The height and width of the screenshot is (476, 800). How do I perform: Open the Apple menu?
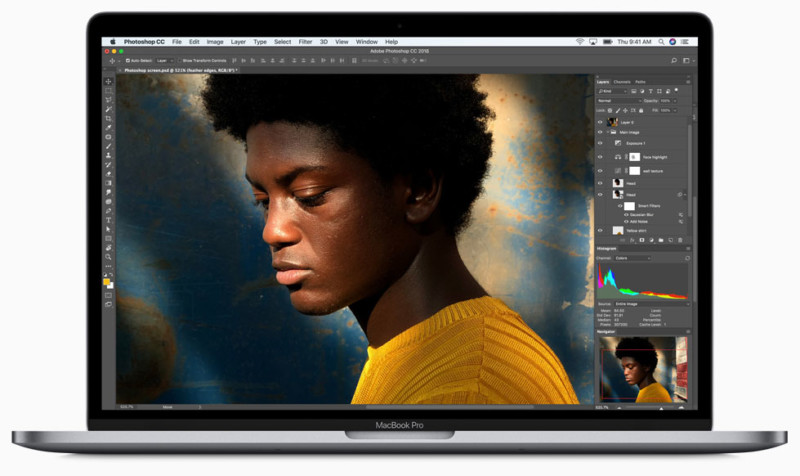coord(113,42)
